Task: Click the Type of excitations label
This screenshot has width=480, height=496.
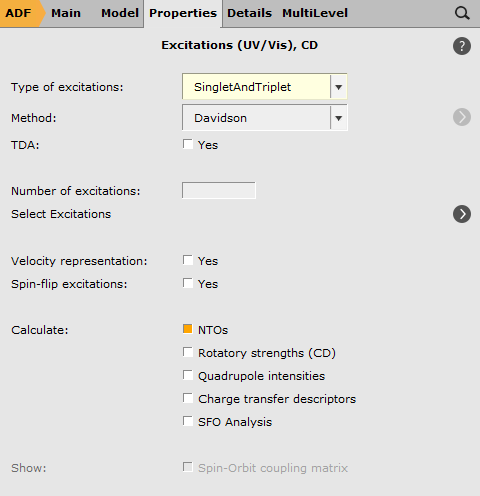Action: point(67,87)
